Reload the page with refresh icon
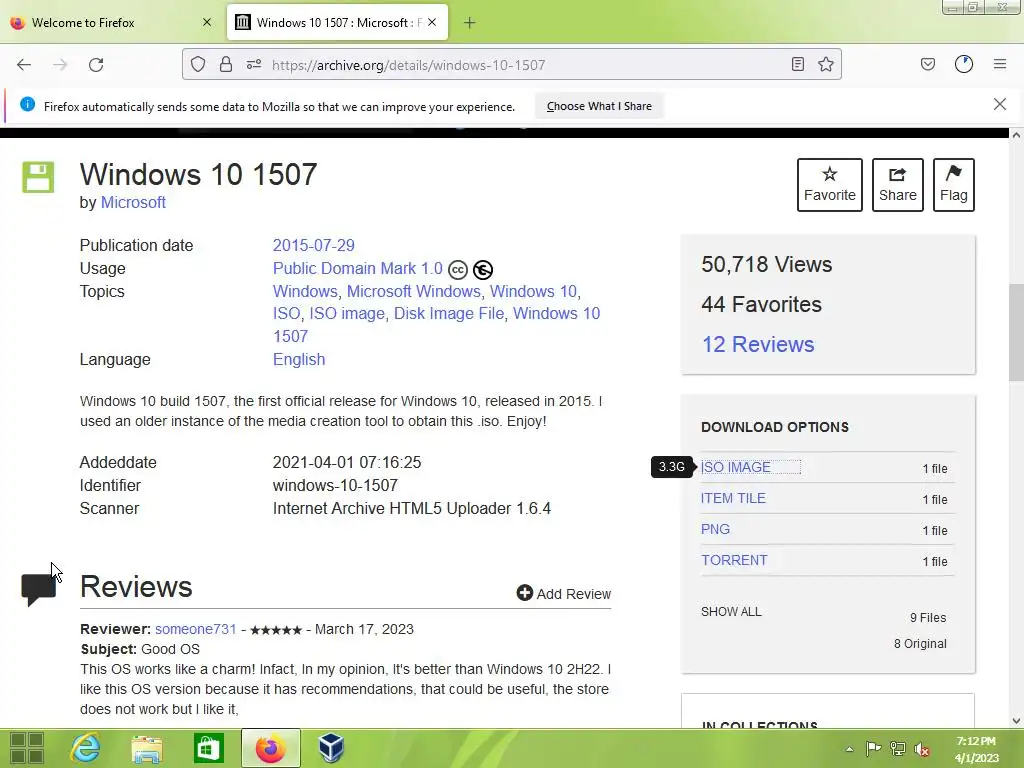1024x768 pixels. click(96, 65)
